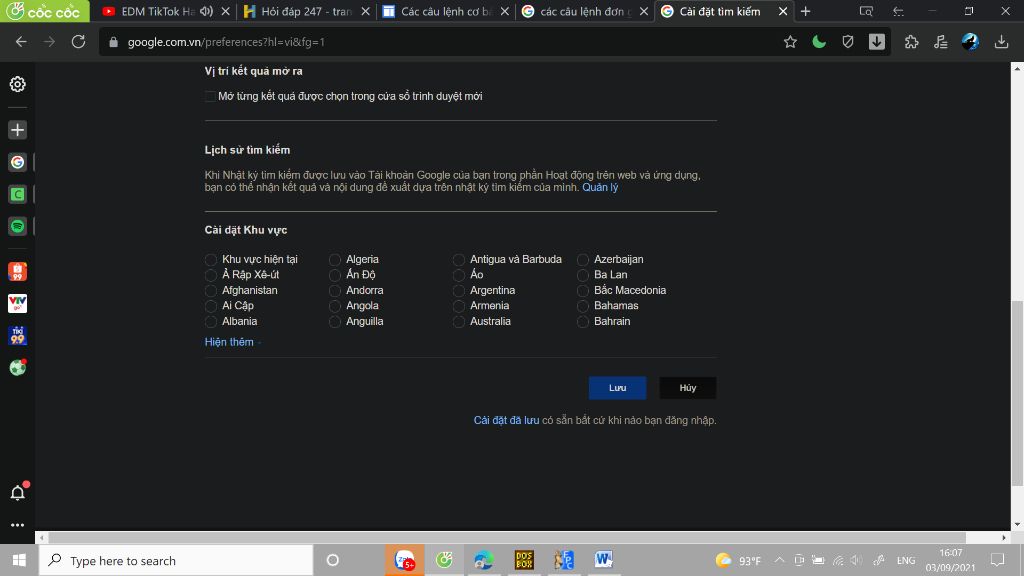Bookmark this page with the star icon
The image size is (1024, 576).
point(790,42)
